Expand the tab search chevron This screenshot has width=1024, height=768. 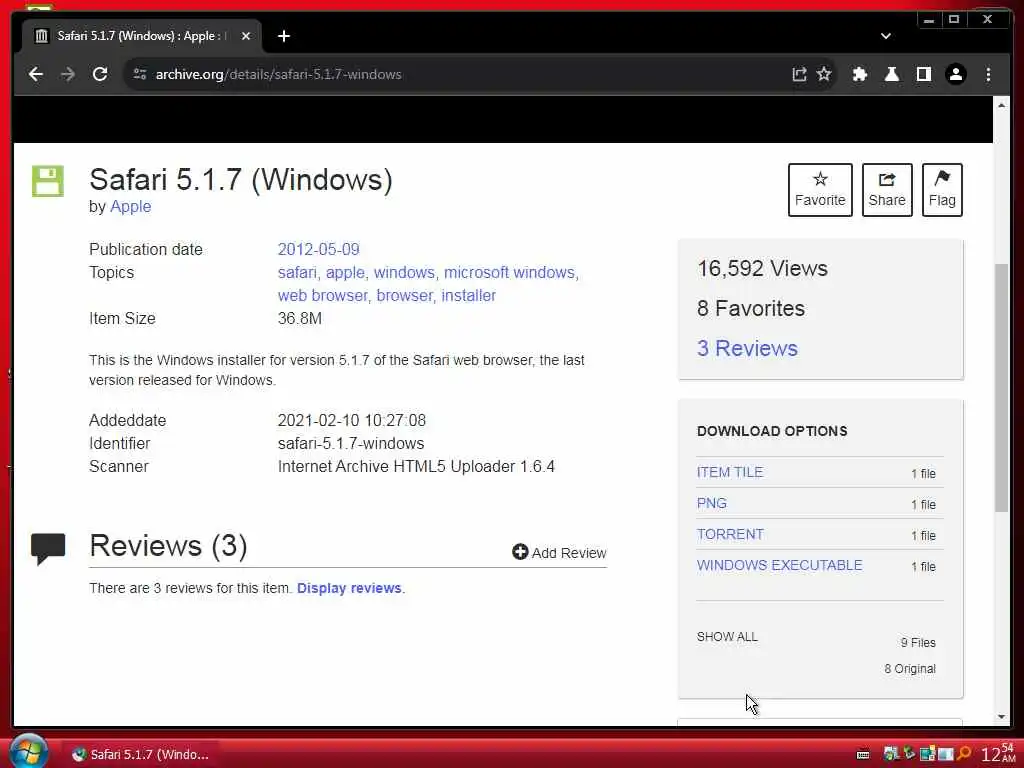point(886,36)
